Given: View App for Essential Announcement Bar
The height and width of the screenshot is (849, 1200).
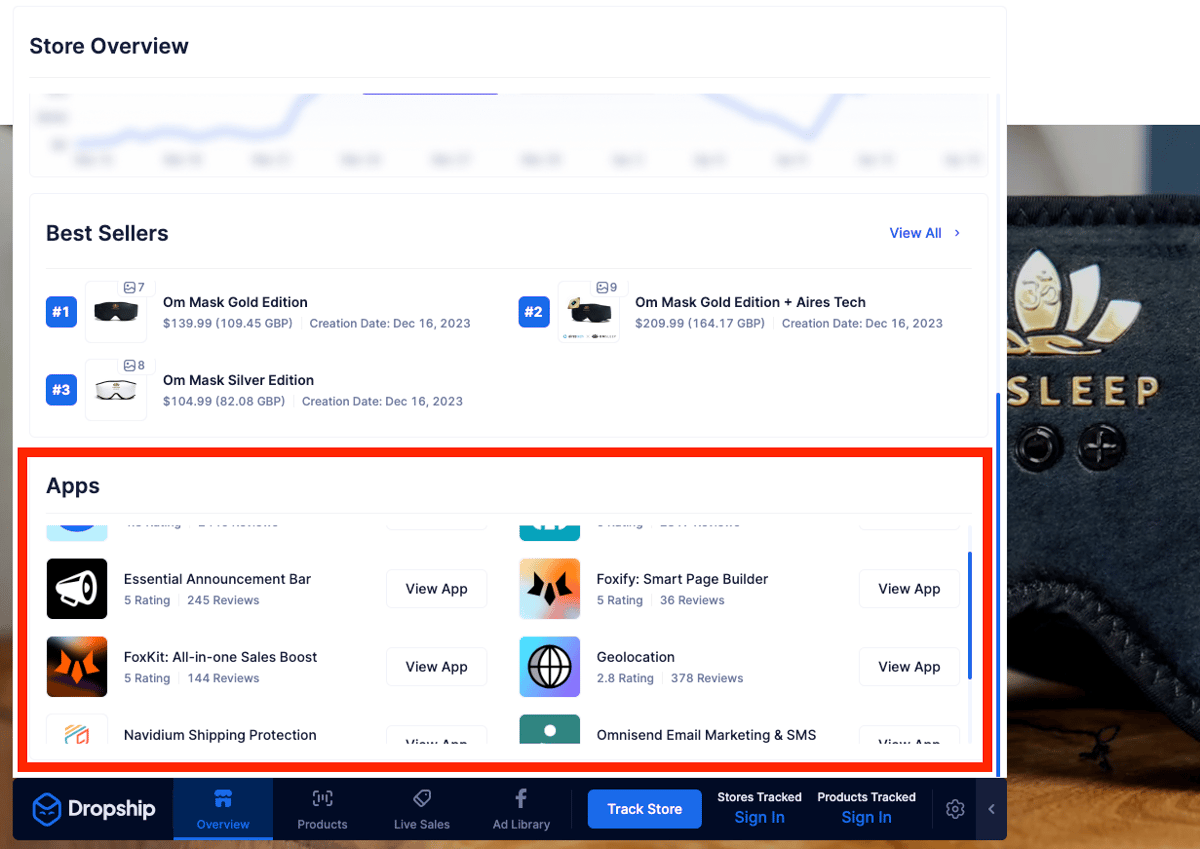Looking at the screenshot, I should click(x=436, y=589).
